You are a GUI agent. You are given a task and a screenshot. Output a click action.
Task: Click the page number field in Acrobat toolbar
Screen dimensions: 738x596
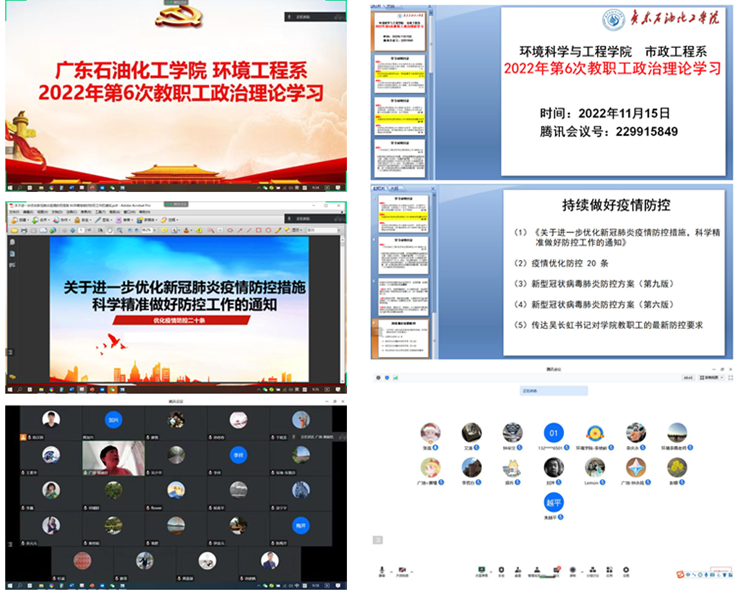tap(82, 230)
